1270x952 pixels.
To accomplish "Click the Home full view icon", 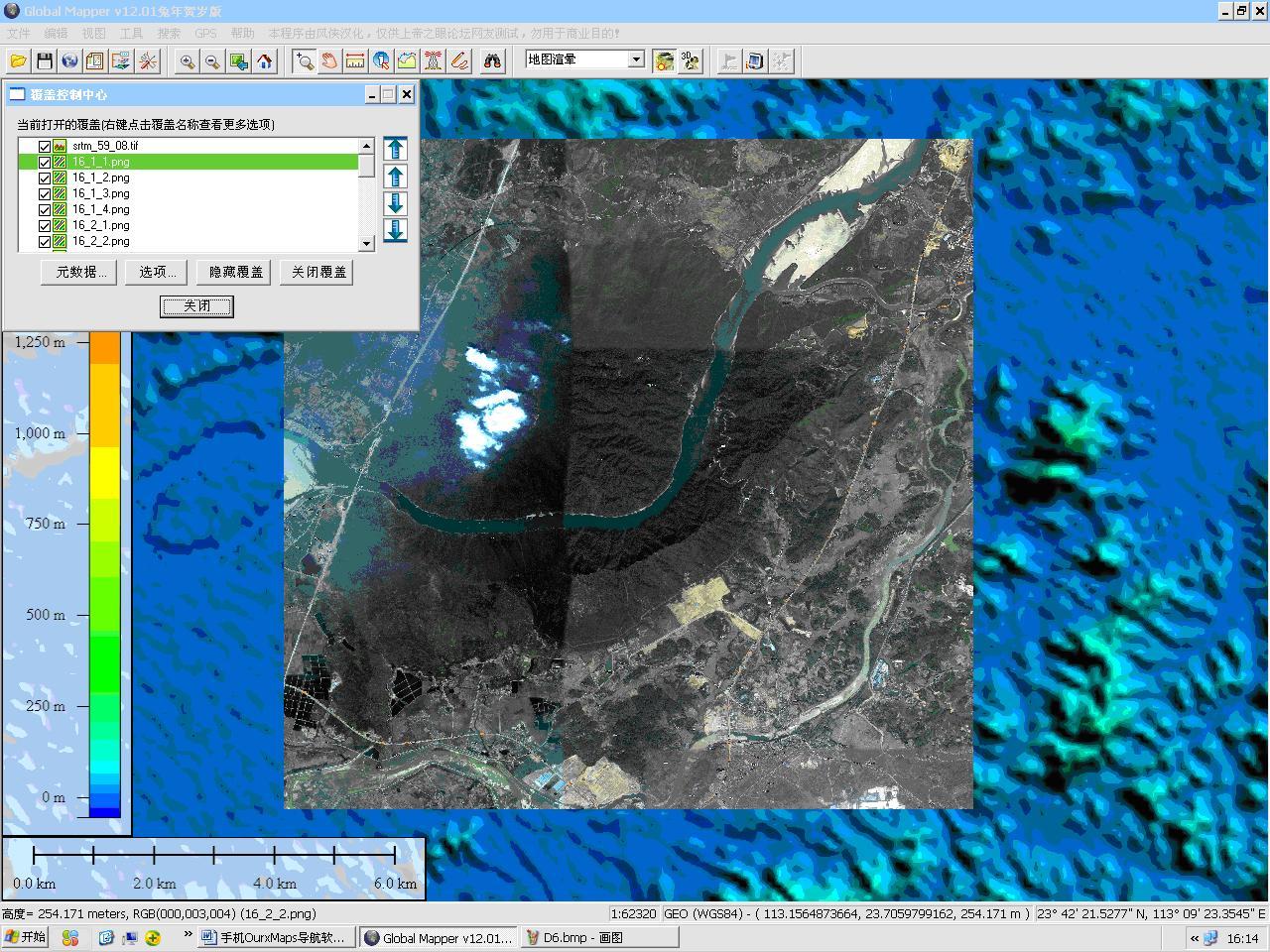I will (264, 61).
